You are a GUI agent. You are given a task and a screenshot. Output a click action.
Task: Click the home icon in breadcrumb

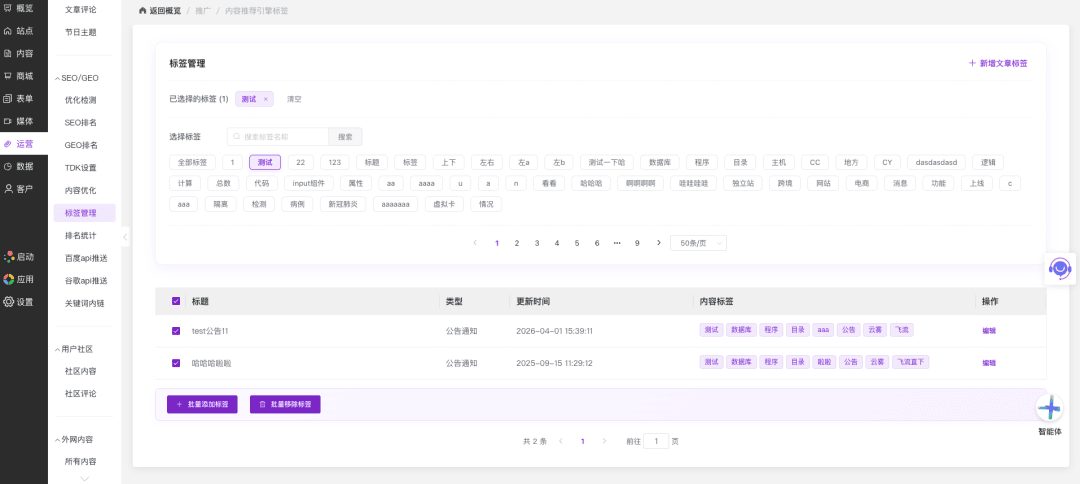tap(142, 11)
